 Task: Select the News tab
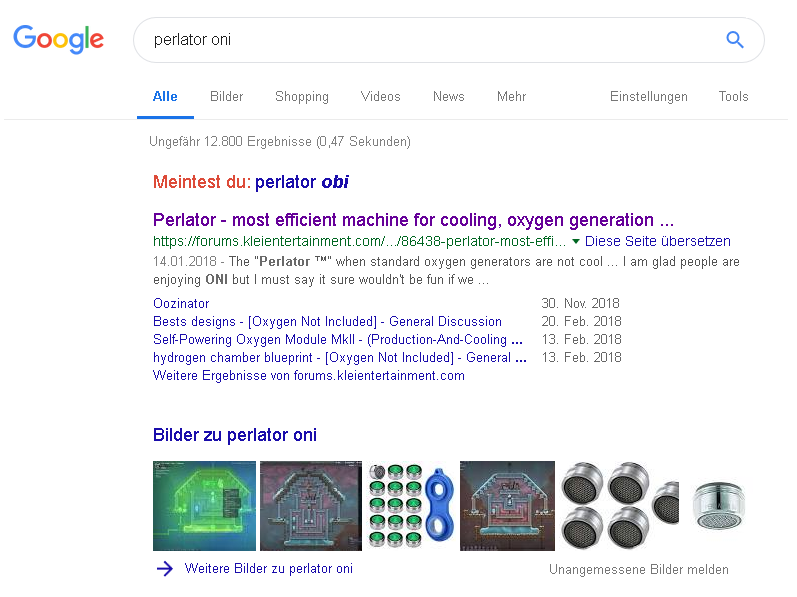click(x=448, y=97)
